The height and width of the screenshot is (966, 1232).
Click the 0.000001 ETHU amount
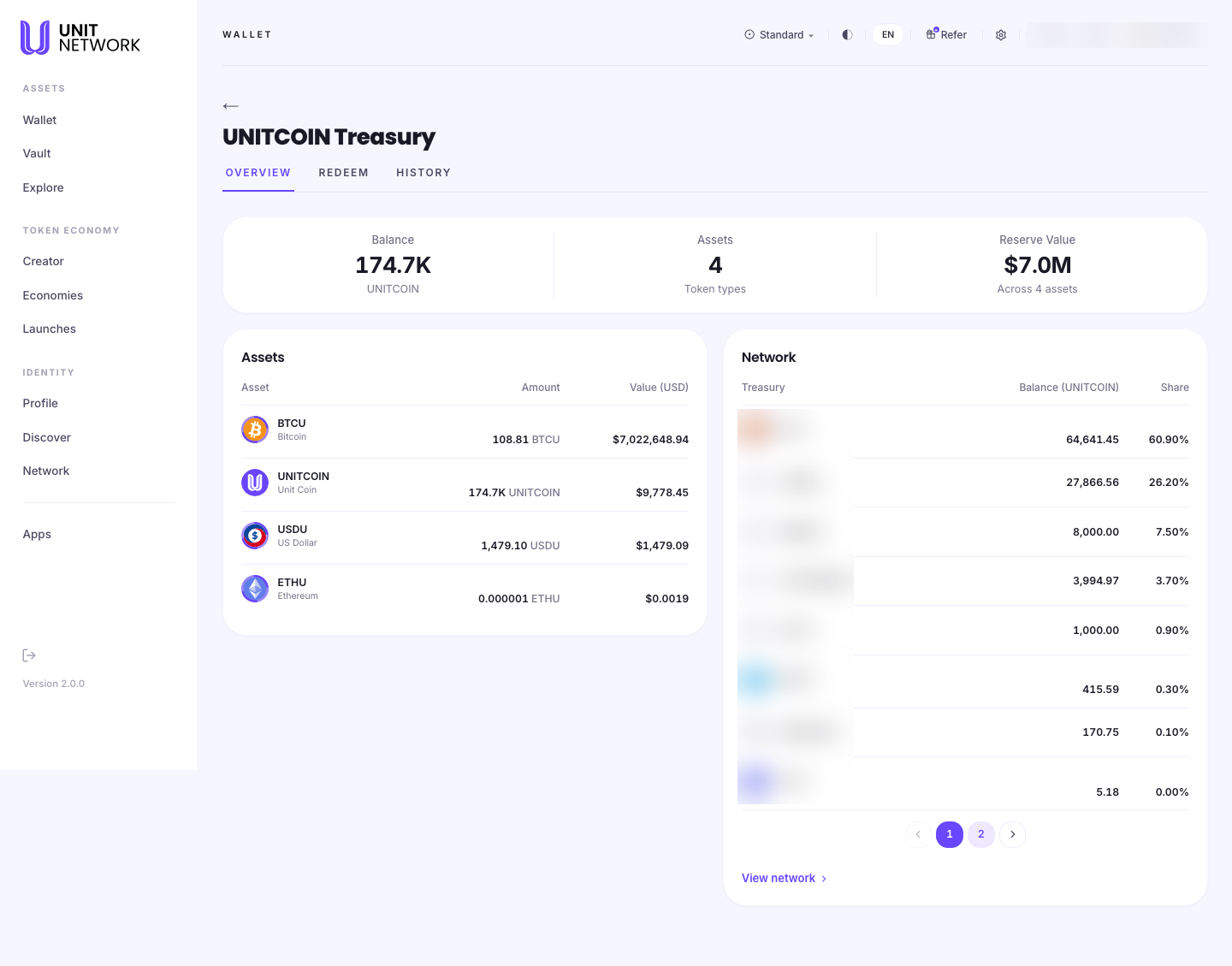point(519,599)
